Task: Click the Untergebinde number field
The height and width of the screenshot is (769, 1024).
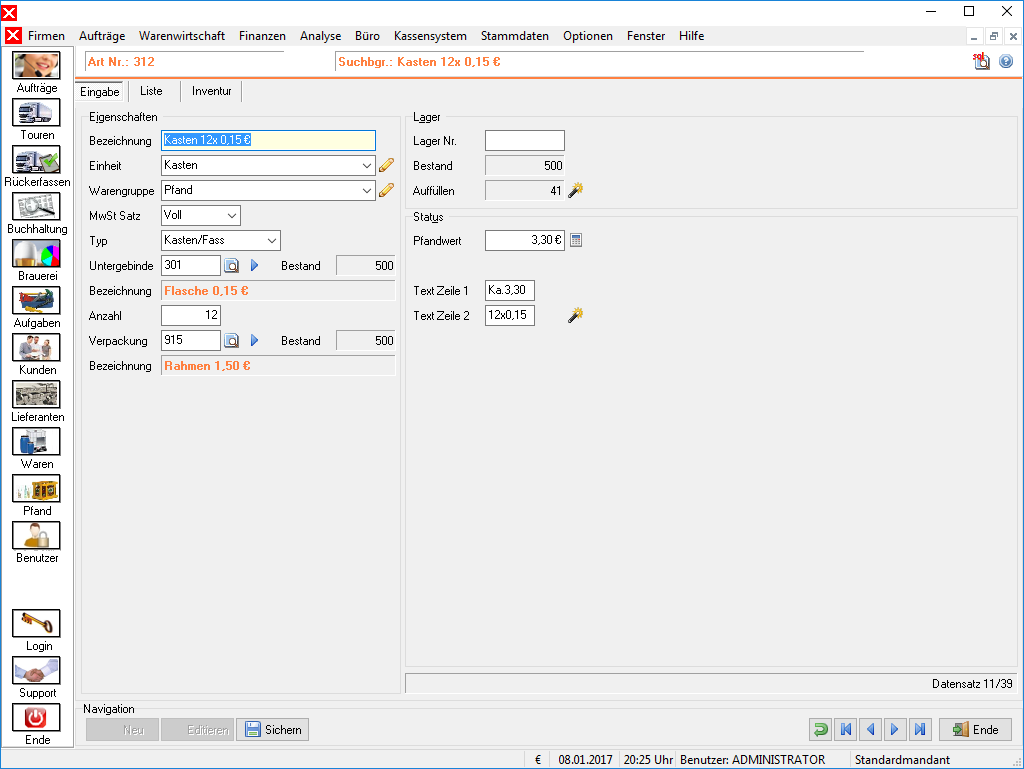Action: tap(191, 266)
